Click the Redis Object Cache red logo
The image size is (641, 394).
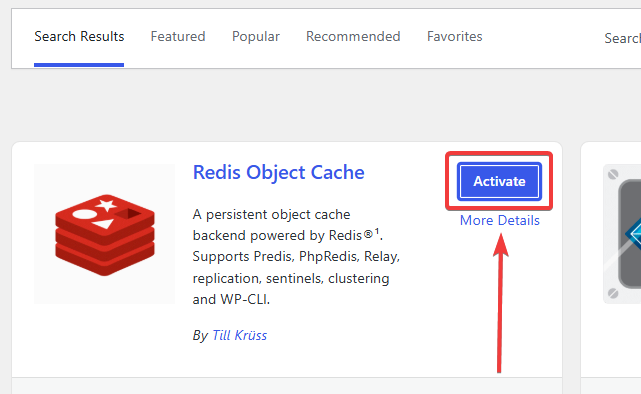tap(105, 234)
